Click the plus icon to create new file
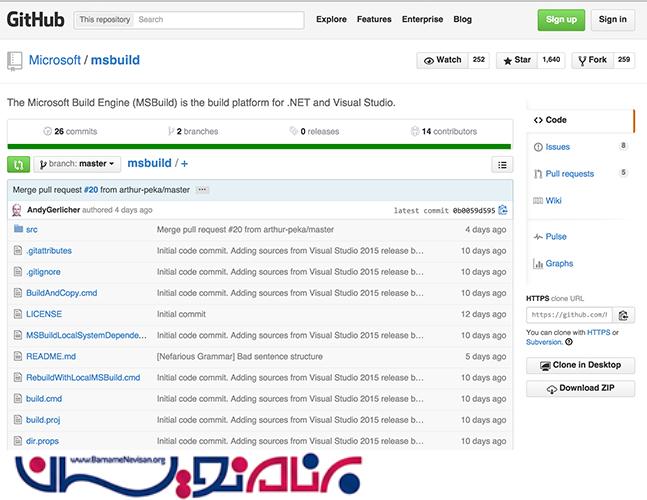This screenshot has height=500, width=647. [x=185, y=164]
